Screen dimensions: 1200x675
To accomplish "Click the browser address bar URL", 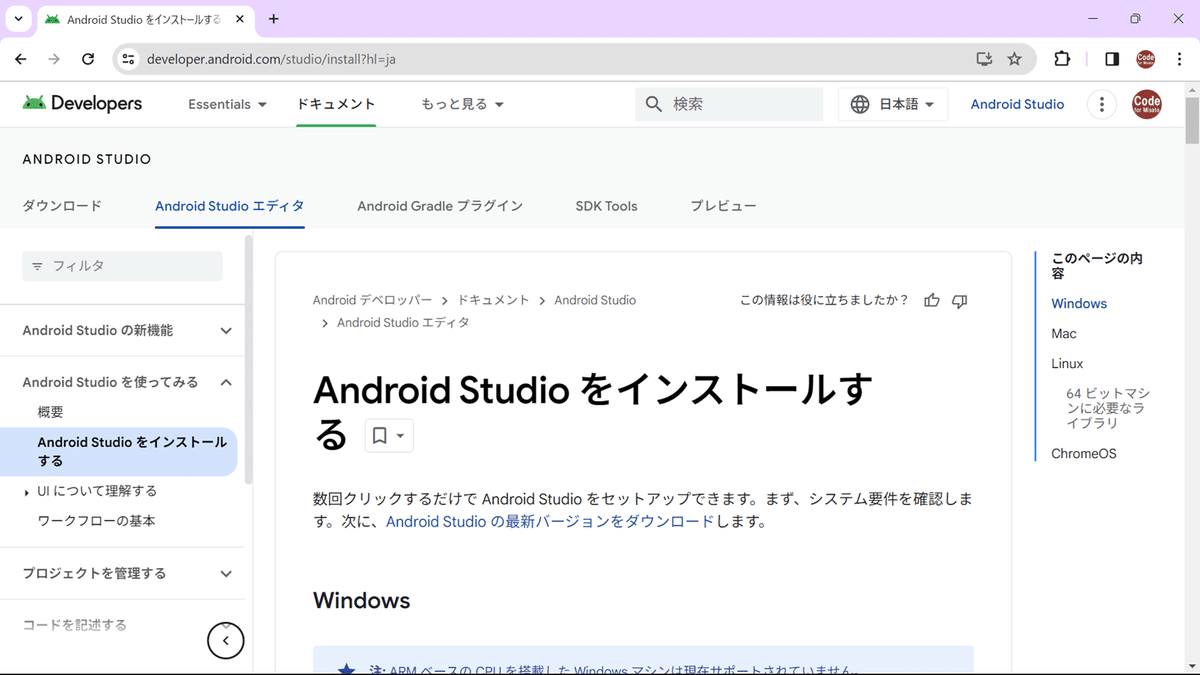I will pyautogui.click(x=271, y=59).
